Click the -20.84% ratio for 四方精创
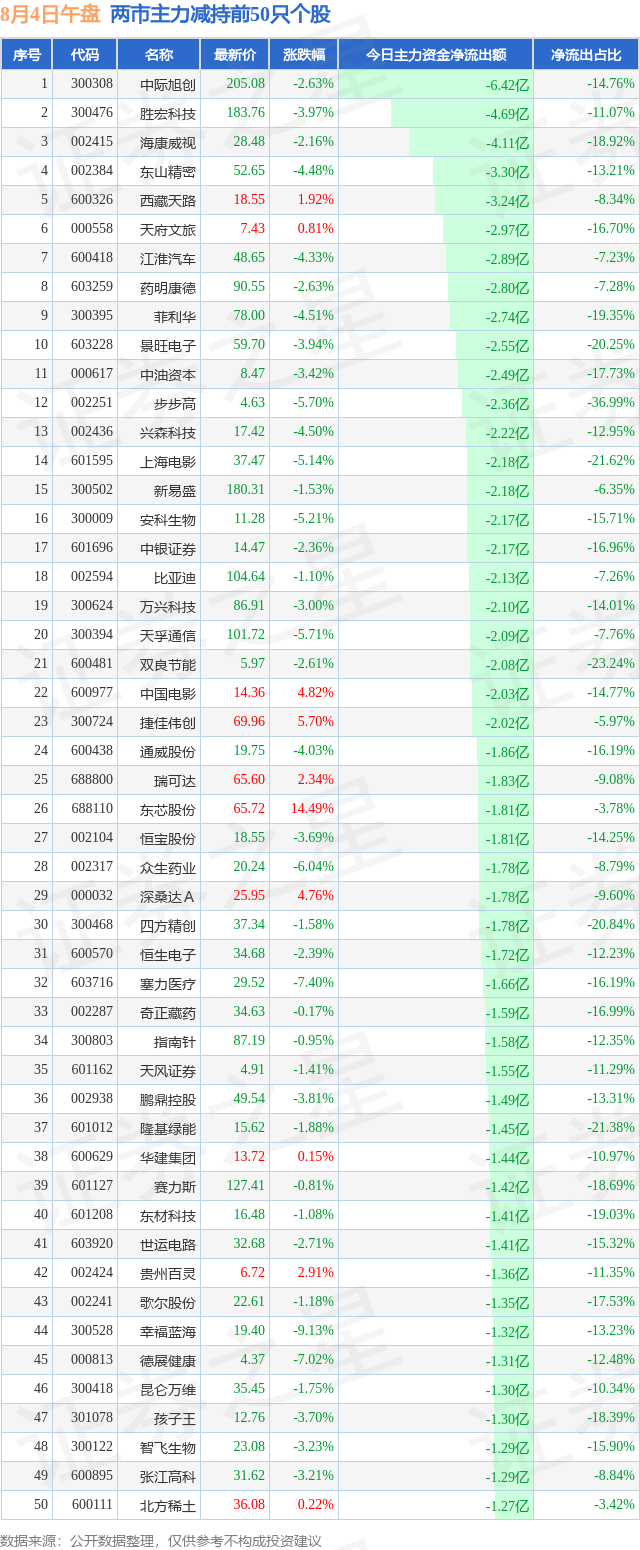The width and height of the screenshot is (640, 1550). point(612,925)
